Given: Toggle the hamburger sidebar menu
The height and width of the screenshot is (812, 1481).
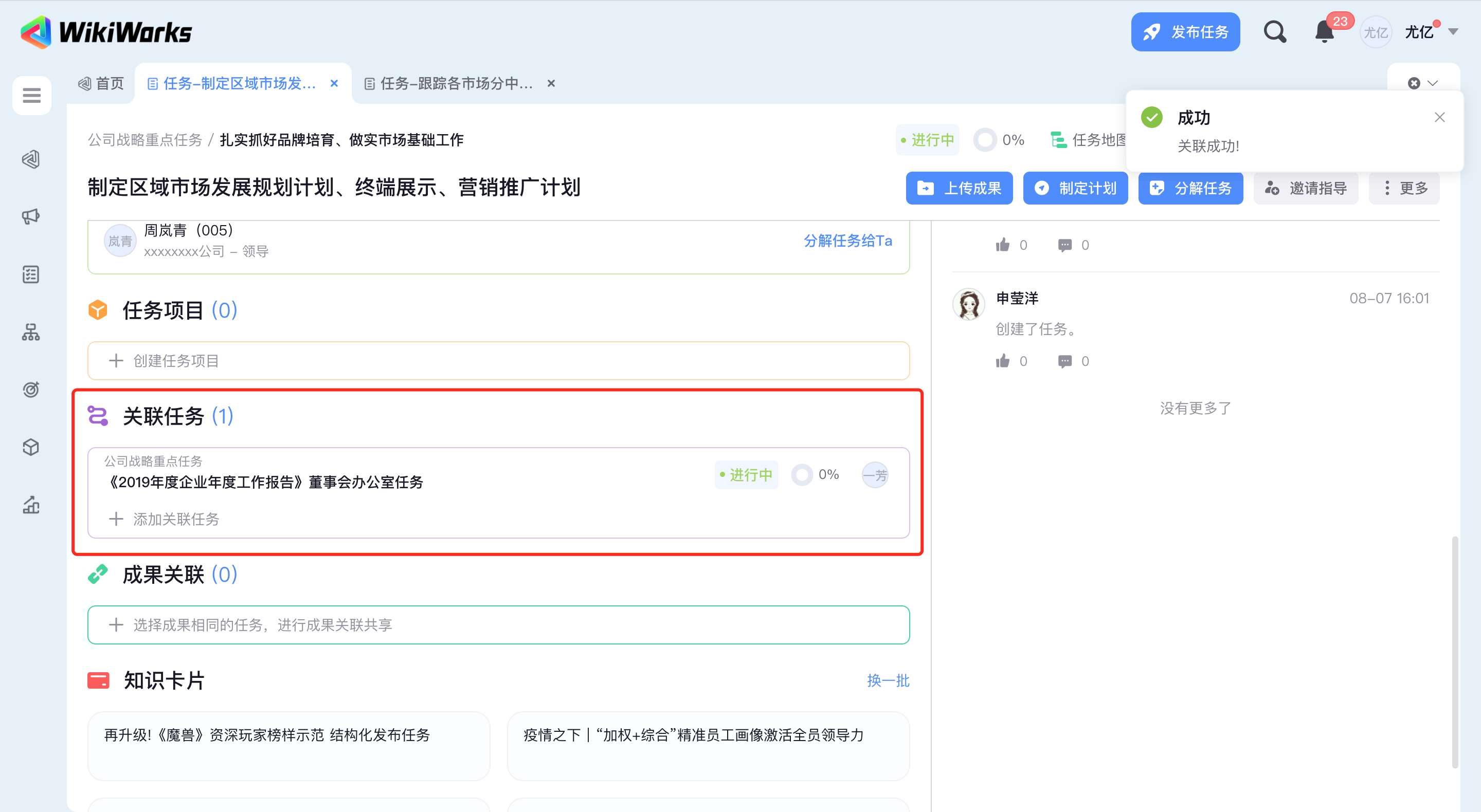Looking at the screenshot, I should (31, 96).
